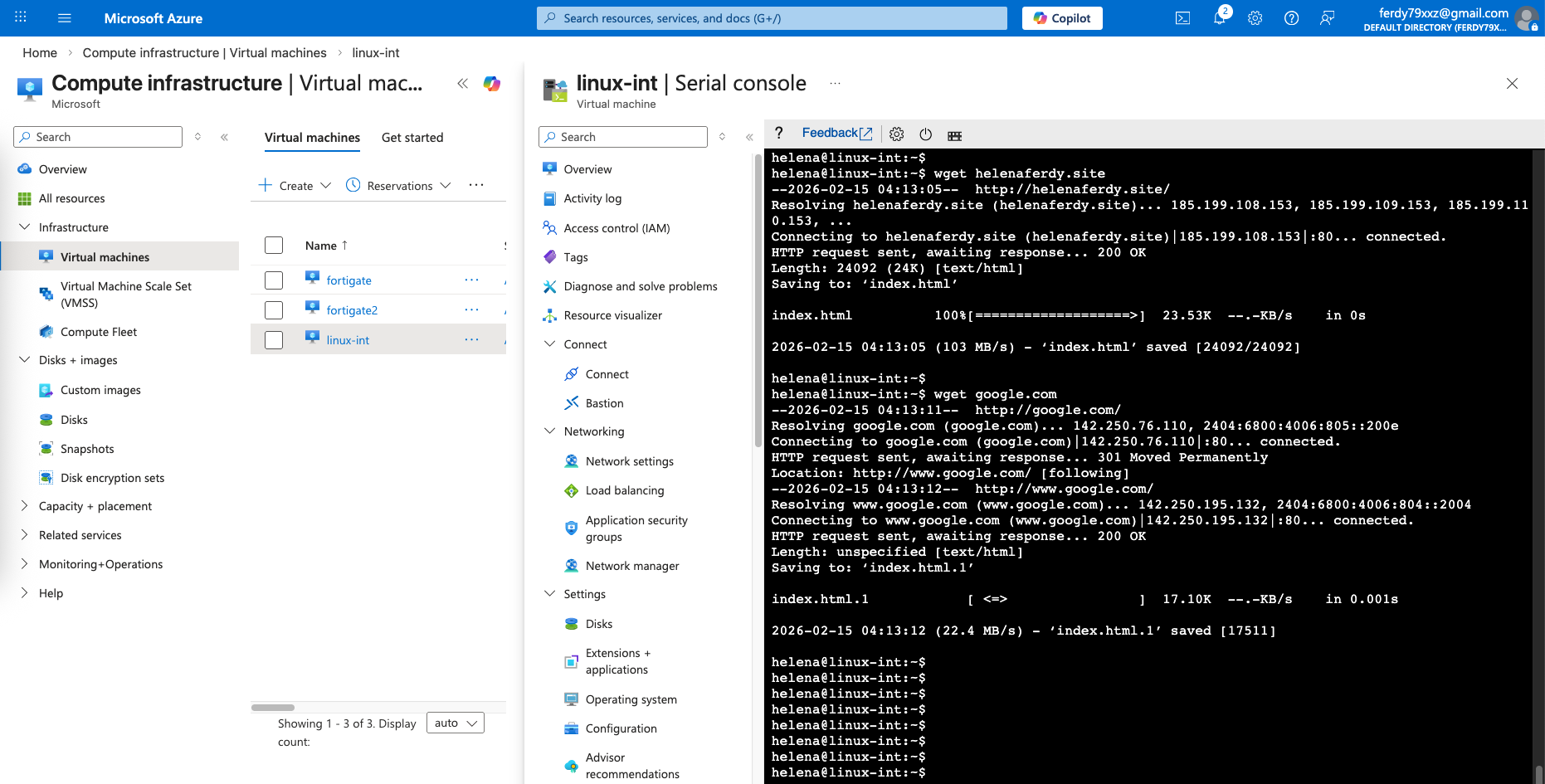Click the serial console help question mark
Viewport: 1545px width, 784px height.
[778, 134]
